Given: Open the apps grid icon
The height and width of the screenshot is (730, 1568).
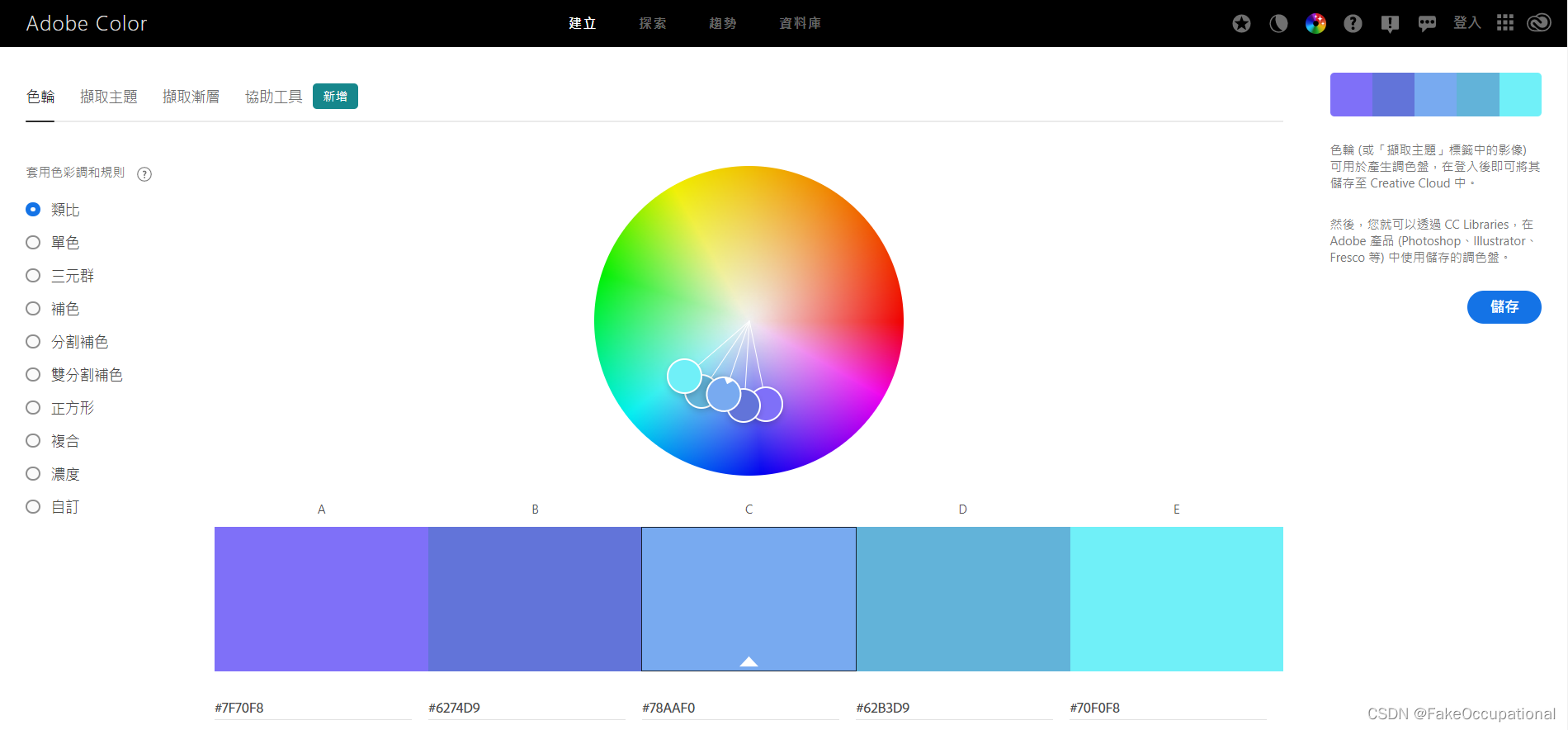Looking at the screenshot, I should pyautogui.click(x=1505, y=23).
